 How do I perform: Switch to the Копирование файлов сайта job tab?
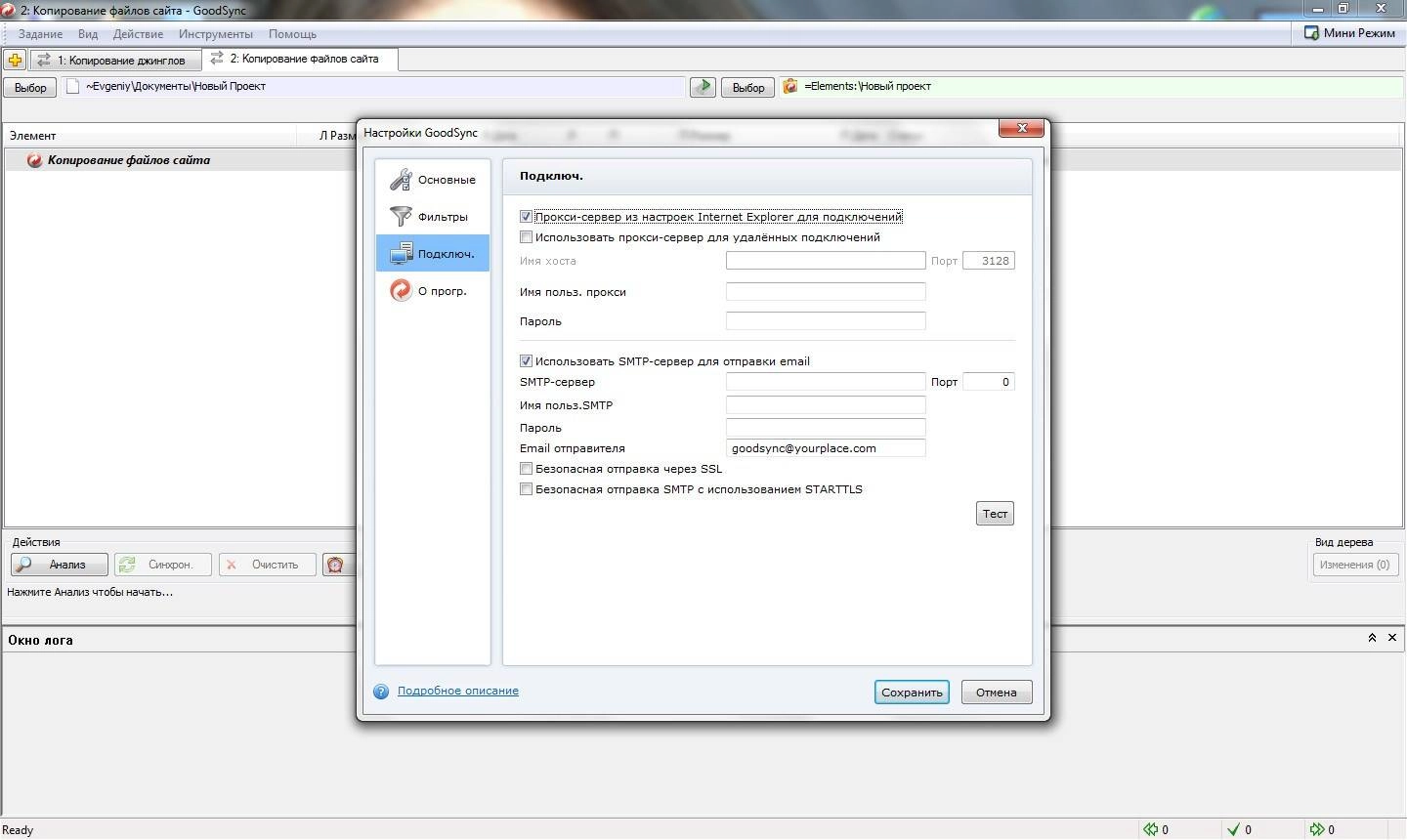299,60
